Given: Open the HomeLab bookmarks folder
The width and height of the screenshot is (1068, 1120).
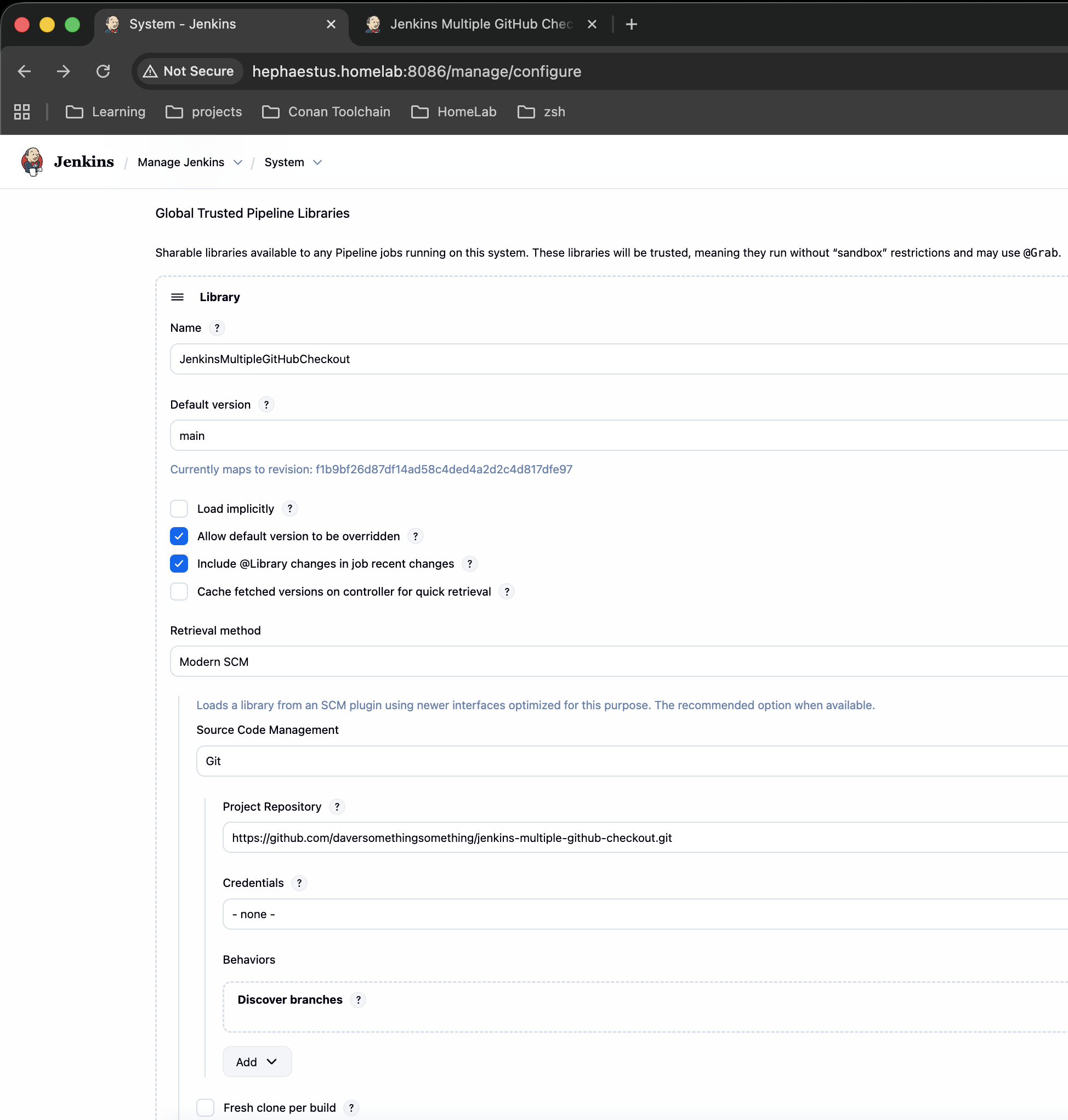Looking at the screenshot, I should (x=454, y=111).
